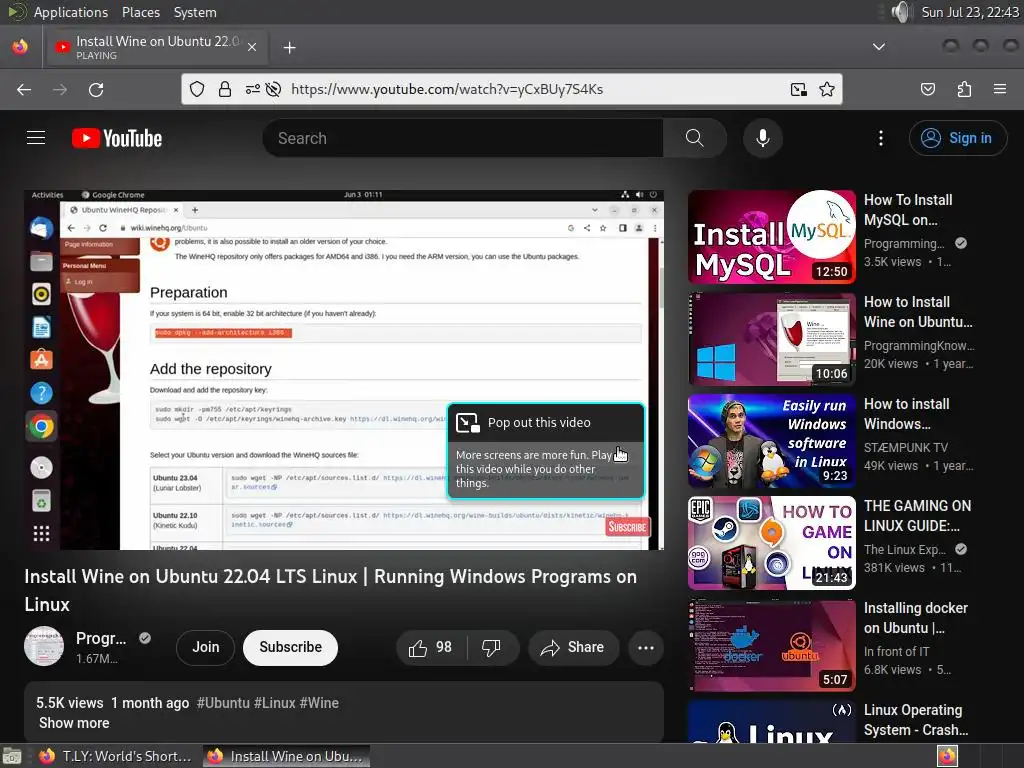Open tracking protection shield icon
The height and width of the screenshot is (768, 1024).
pos(197,89)
